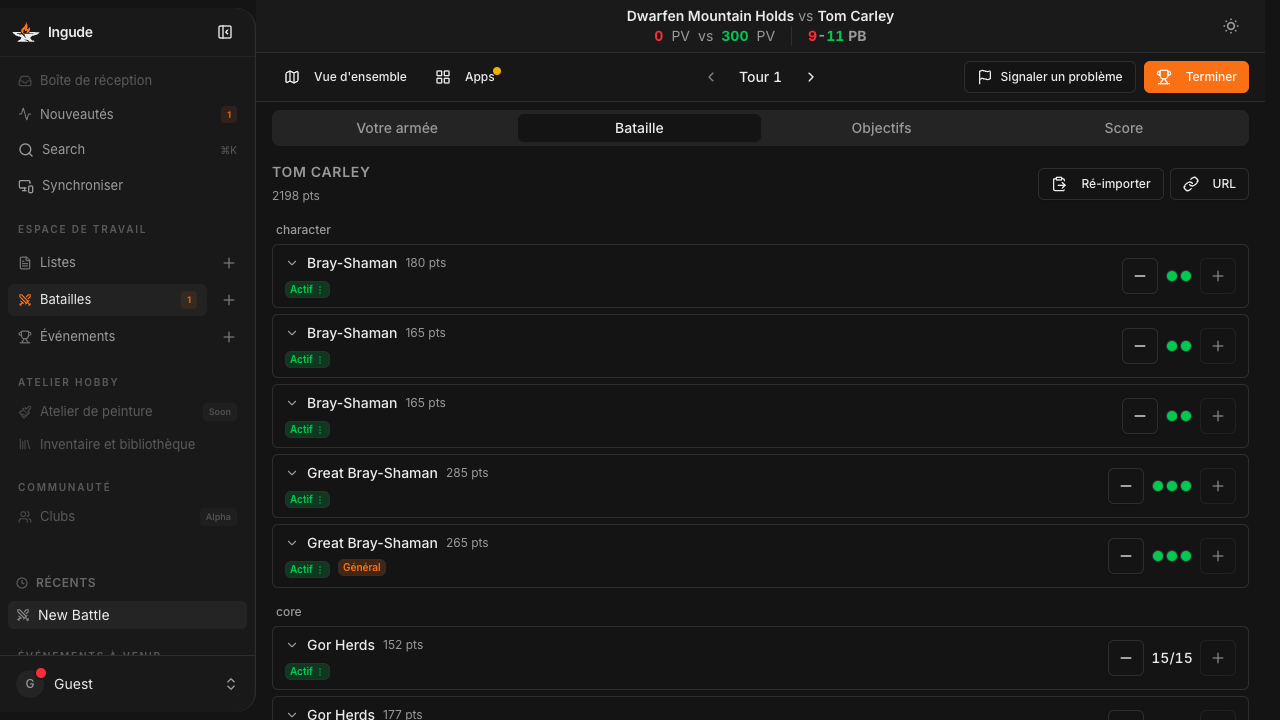The width and height of the screenshot is (1280, 720).
Task: Expand the 180 pts Bray-Shaman row
Action: point(292,263)
